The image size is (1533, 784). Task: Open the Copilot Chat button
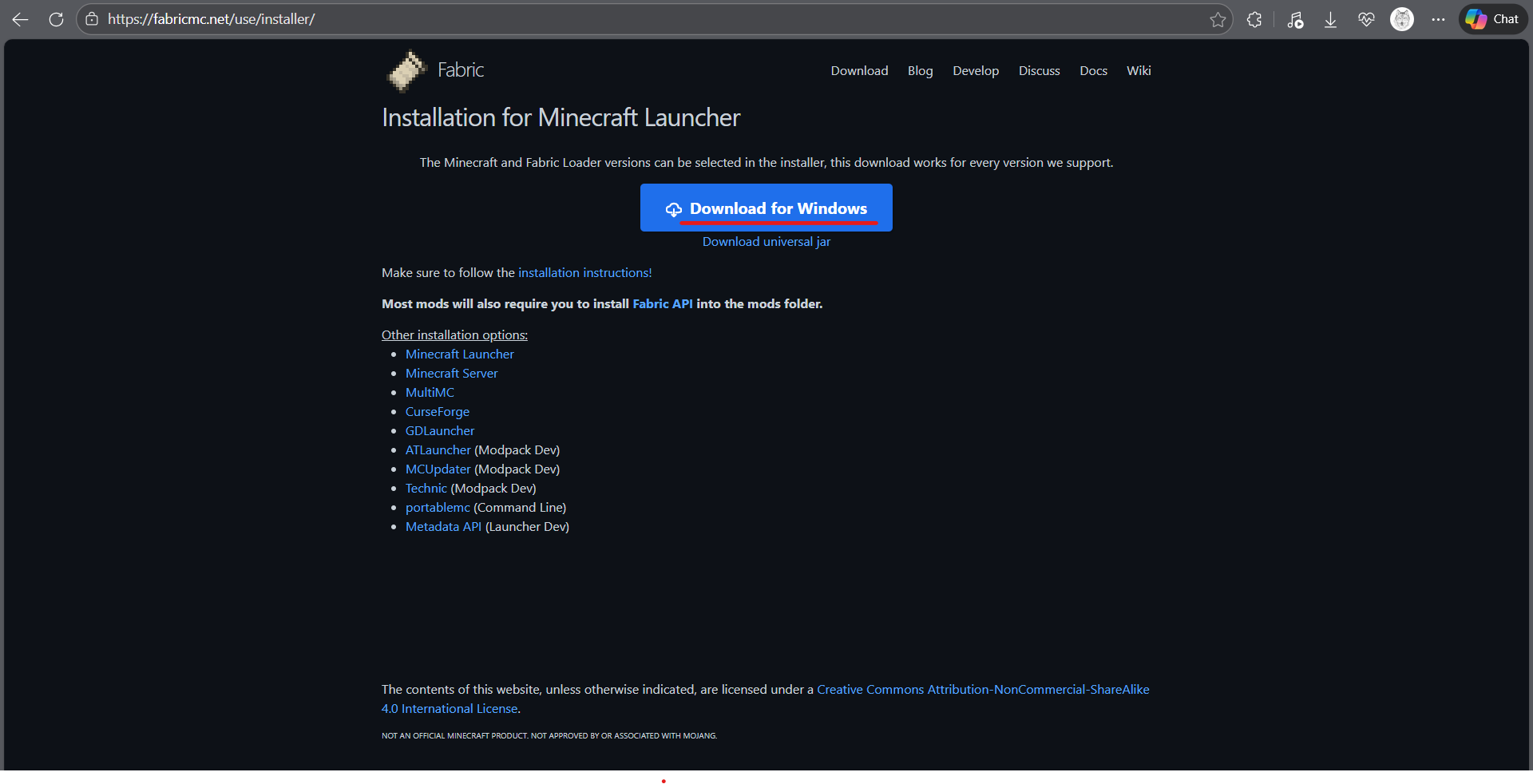pyautogui.click(x=1492, y=19)
